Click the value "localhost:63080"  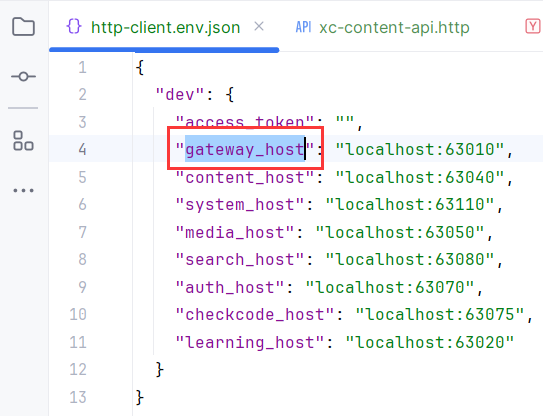410,259
